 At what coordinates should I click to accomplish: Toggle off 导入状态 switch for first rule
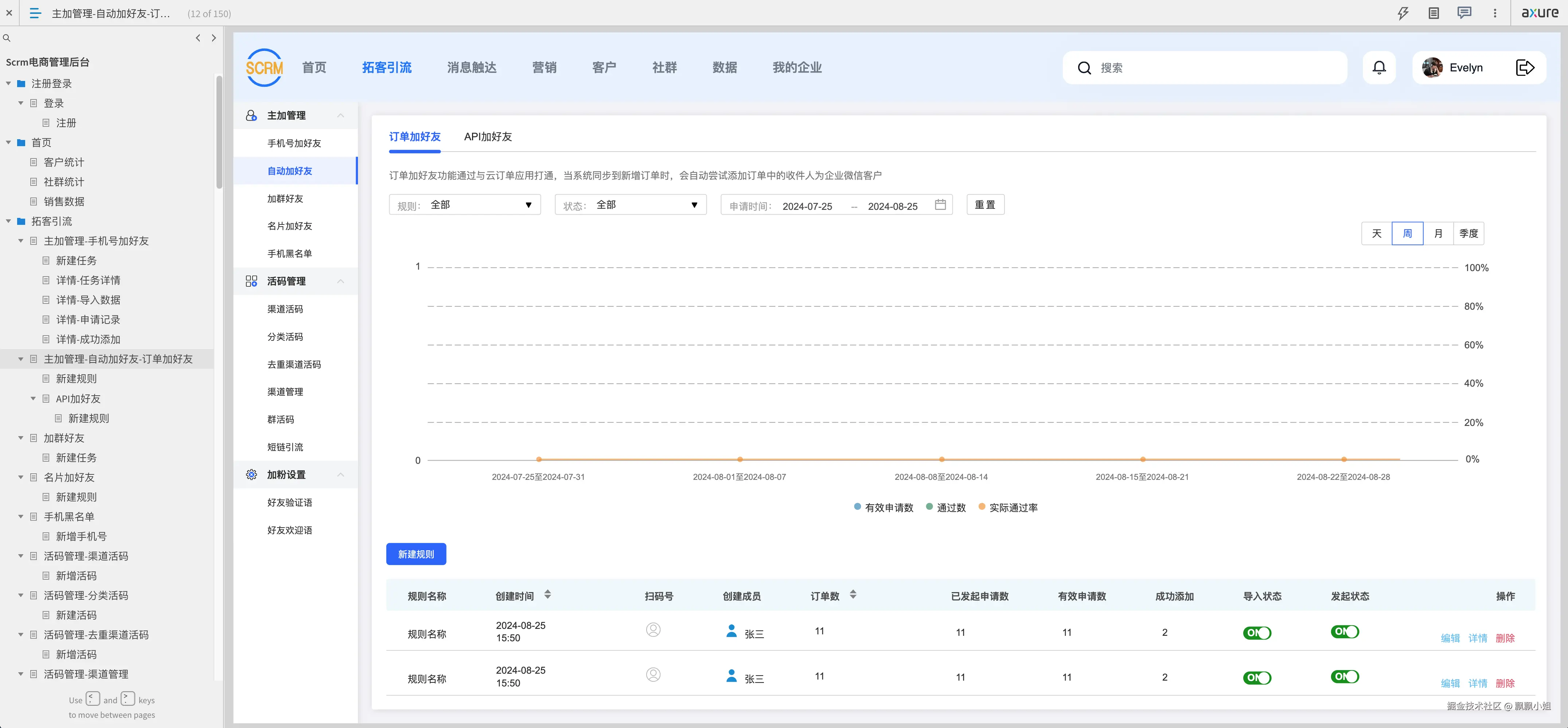(x=1257, y=633)
